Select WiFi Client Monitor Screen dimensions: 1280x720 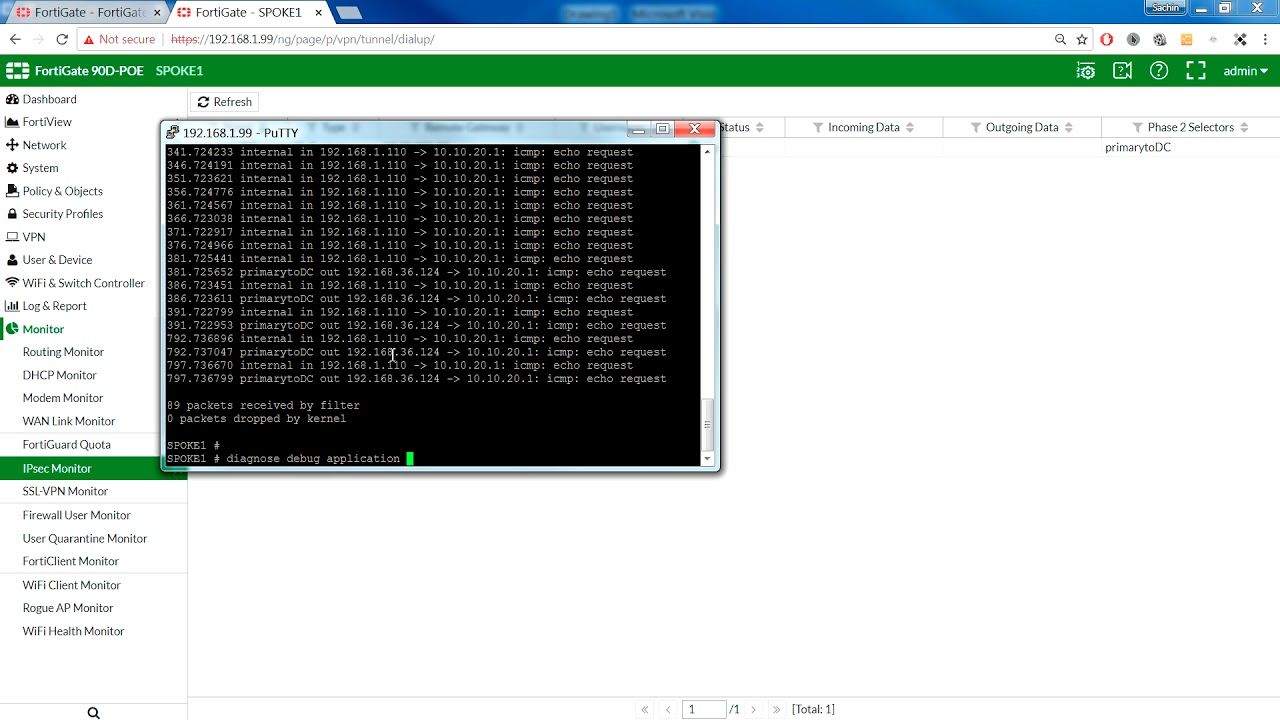click(72, 585)
